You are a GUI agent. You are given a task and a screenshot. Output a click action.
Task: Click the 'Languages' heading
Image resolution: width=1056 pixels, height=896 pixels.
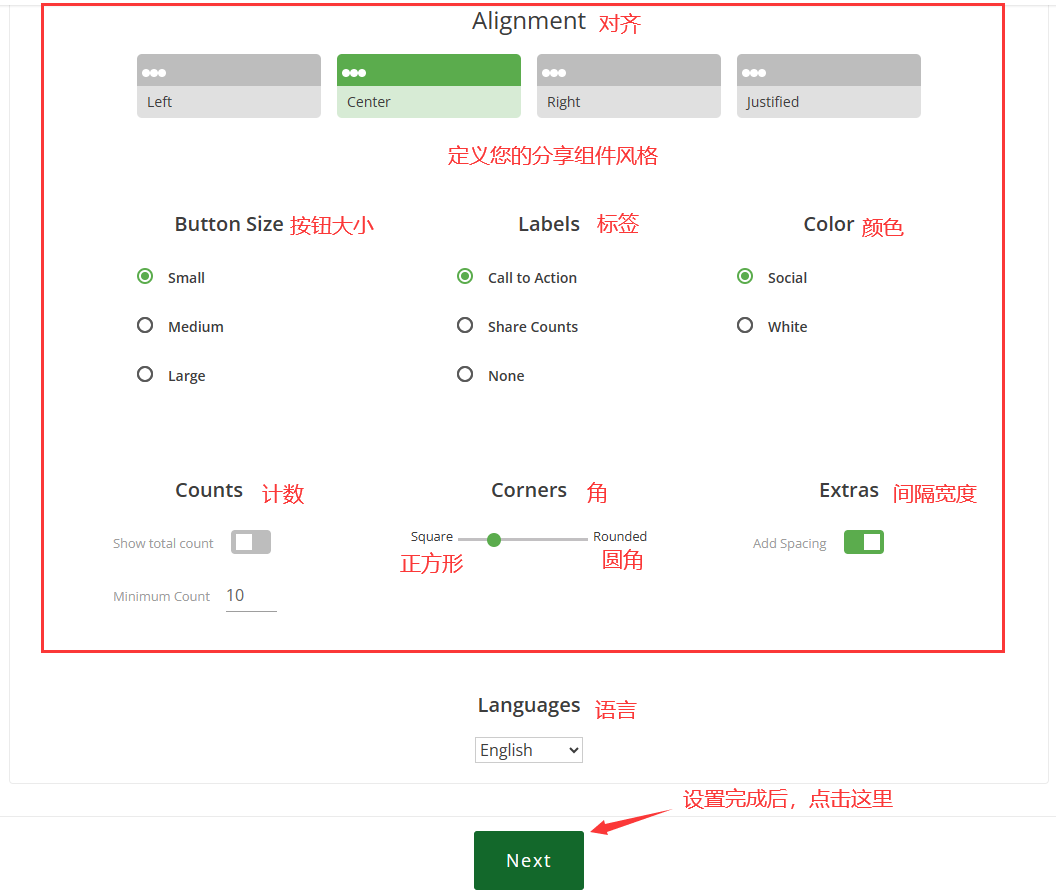(529, 705)
